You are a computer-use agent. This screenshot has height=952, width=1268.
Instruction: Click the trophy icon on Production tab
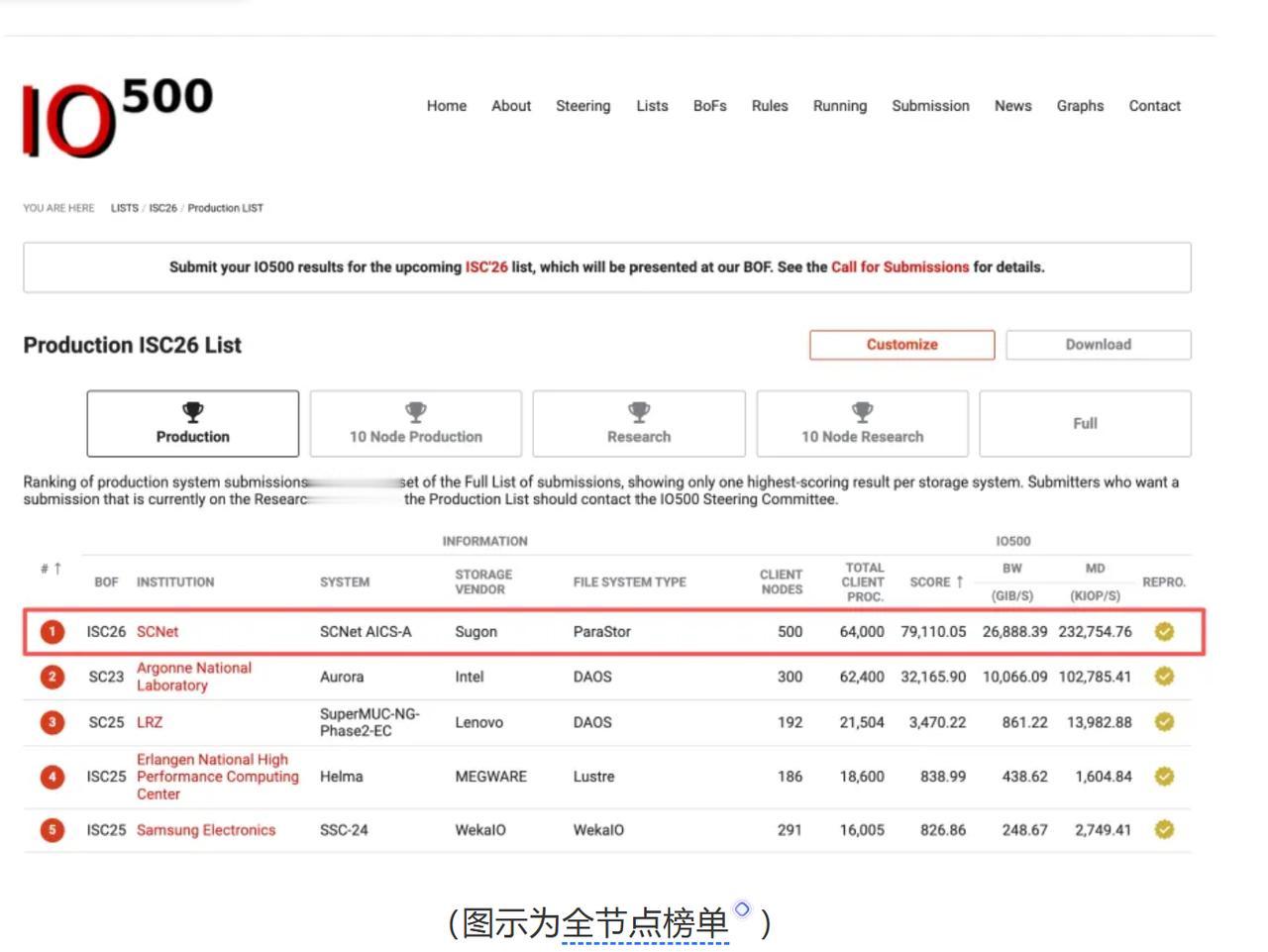[192, 411]
